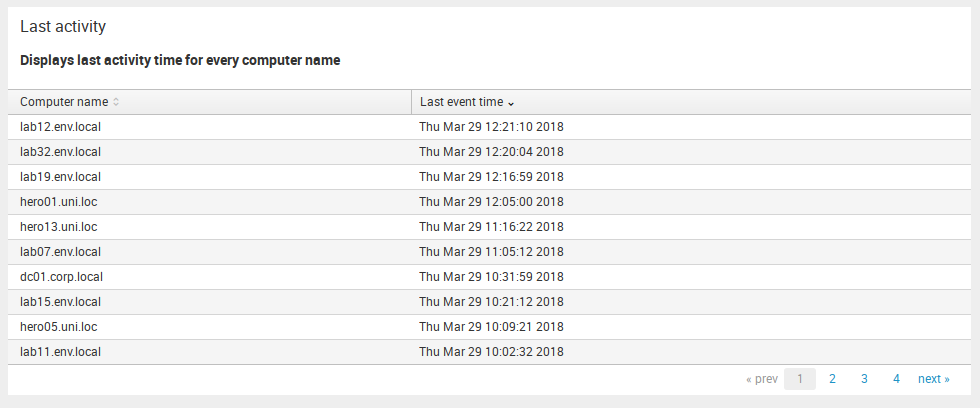Sort by Computer name column icon

coord(116,102)
